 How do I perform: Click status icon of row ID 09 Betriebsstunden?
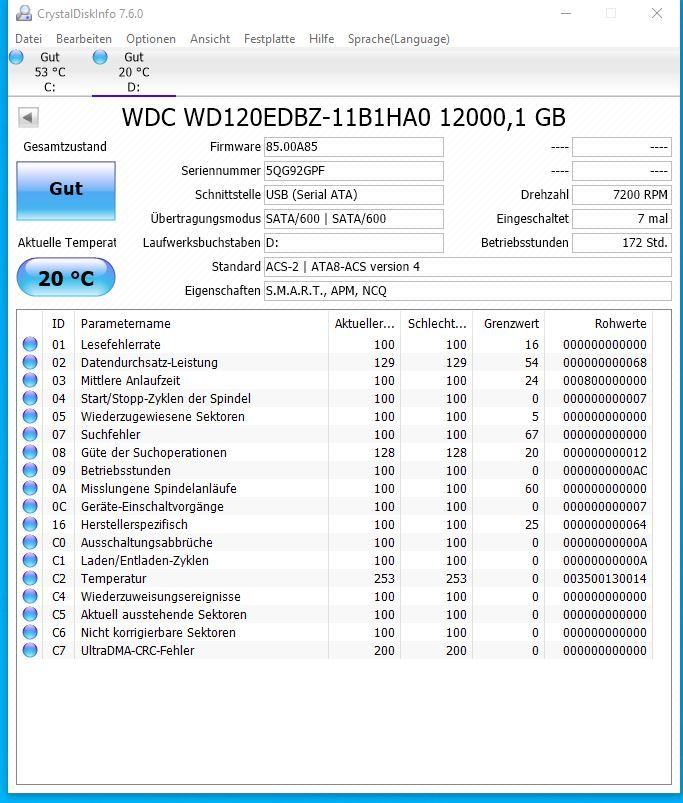30,470
